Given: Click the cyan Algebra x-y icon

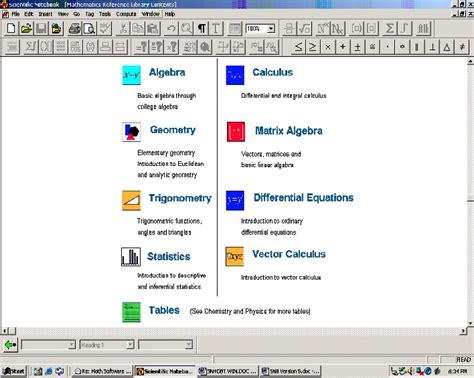Looking at the screenshot, I should coord(131,75).
